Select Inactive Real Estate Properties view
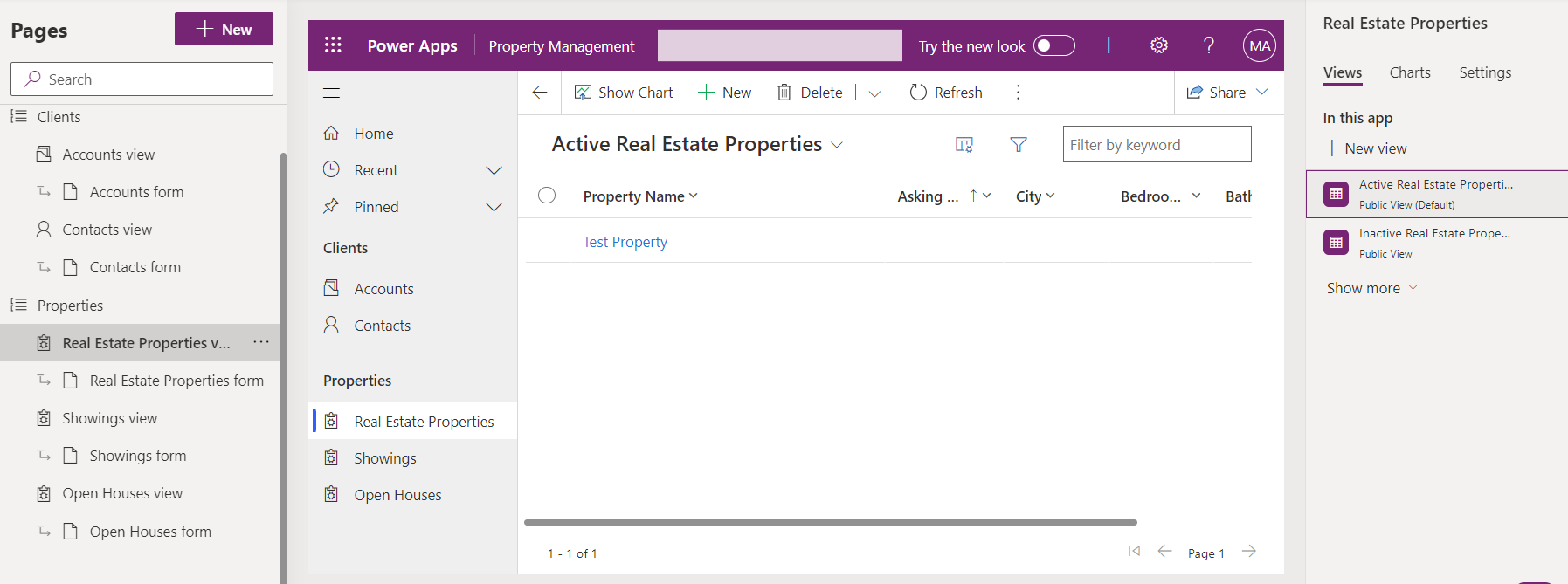The width and height of the screenshot is (1568, 584). 1437,243
